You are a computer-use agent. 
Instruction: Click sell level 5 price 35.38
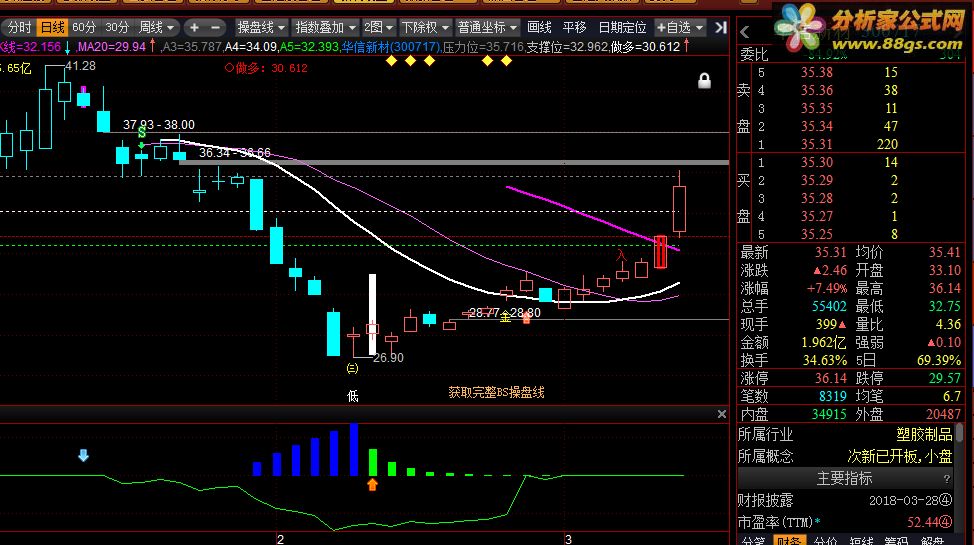(x=816, y=73)
